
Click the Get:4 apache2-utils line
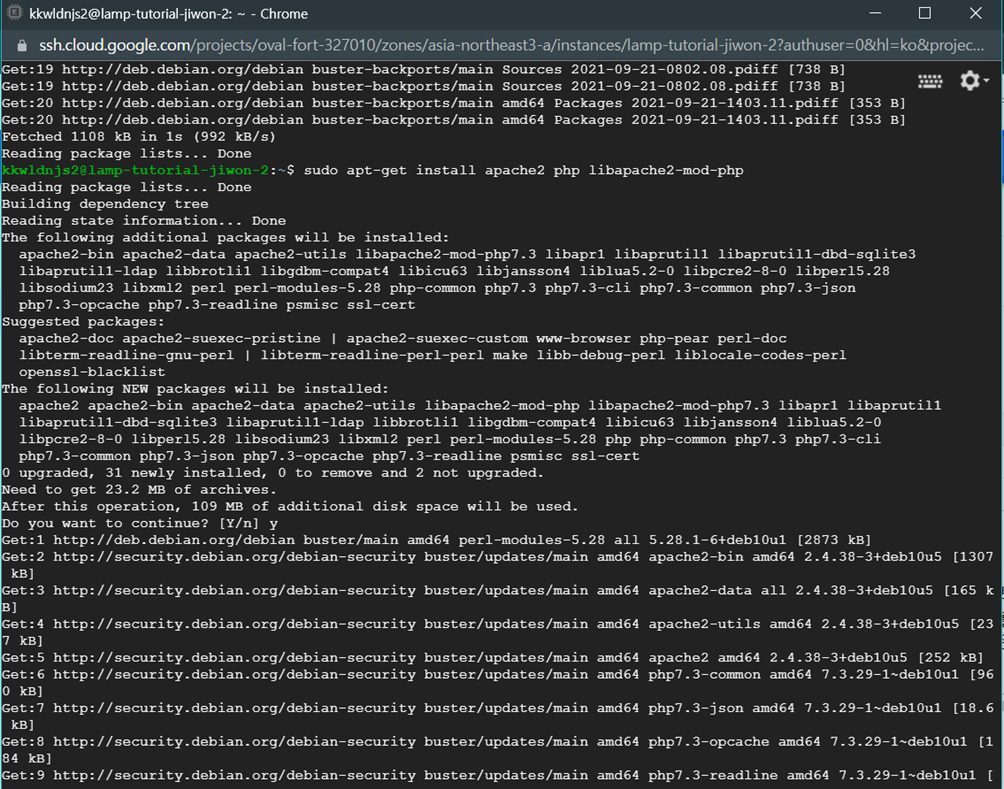(498, 632)
